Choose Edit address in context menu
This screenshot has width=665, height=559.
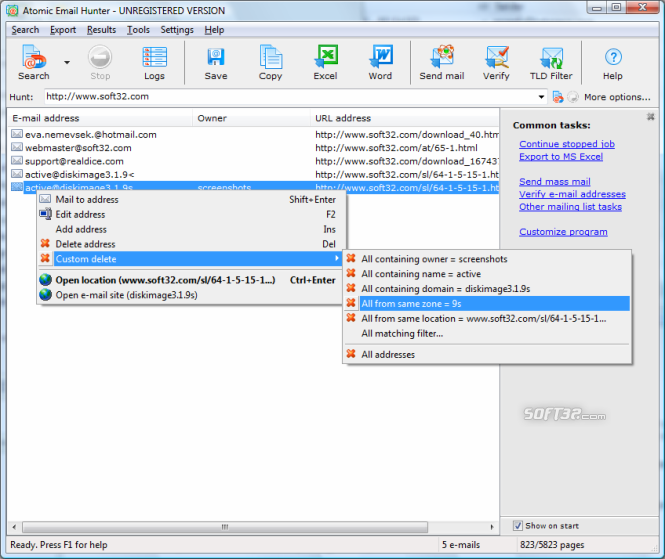click(190, 214)
